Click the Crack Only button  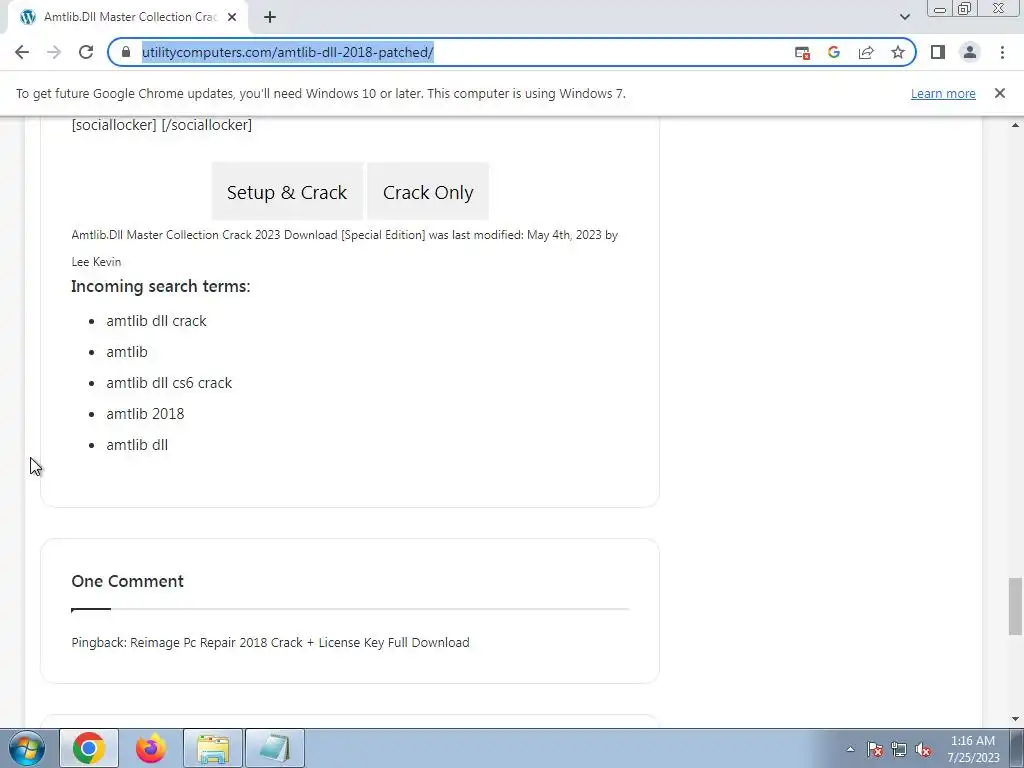click(428, 192)
